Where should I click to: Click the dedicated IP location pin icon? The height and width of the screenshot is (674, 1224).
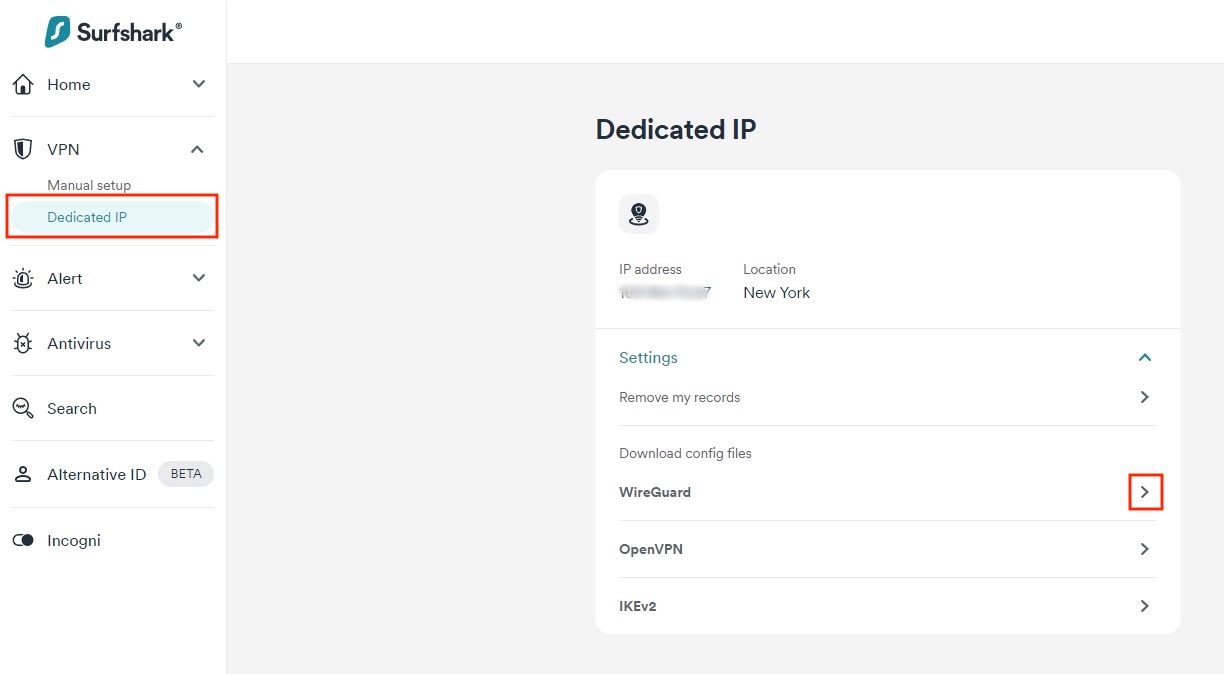(x=639, y=214)
